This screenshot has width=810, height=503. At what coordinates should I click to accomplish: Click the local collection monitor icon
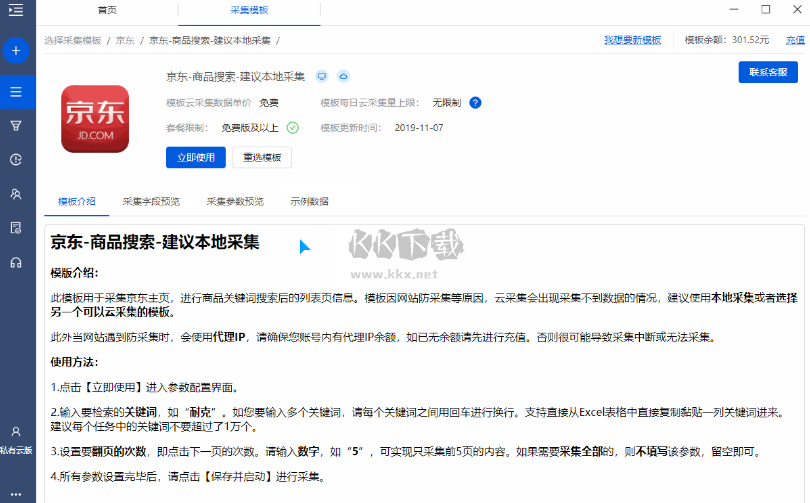tap(322, 76)
